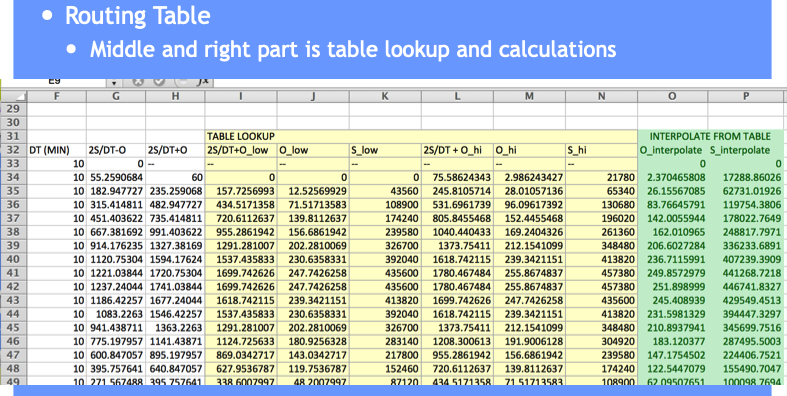
Task: Select column N header
Action: (x=601, y=96)
